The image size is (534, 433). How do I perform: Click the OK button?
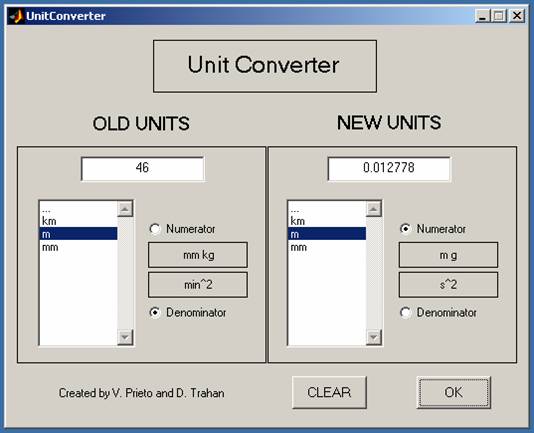click(454, 392)
